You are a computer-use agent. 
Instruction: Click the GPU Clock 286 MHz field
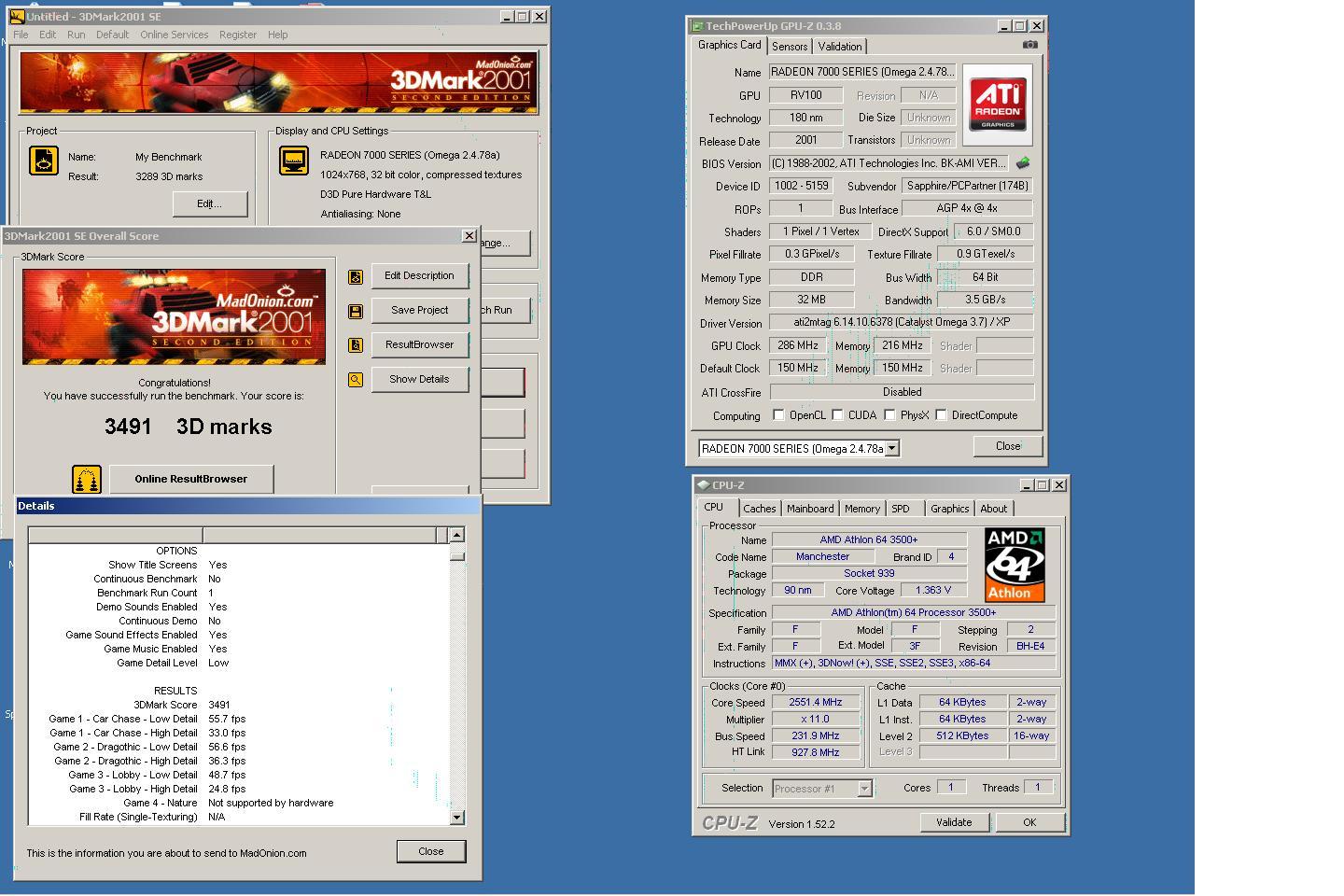click(x=798, y=345)
